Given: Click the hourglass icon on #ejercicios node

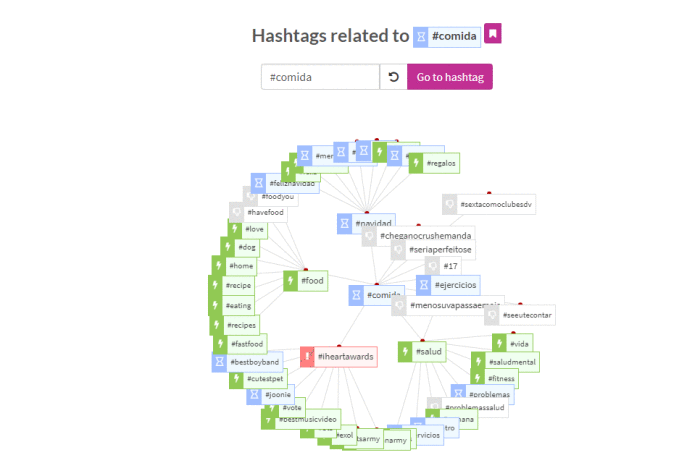Looking at the screenshot, I should (x=424, y=286).
